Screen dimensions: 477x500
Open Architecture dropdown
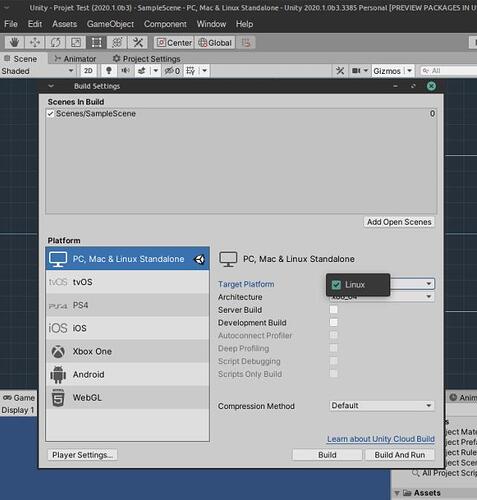(x=382, y=297)
